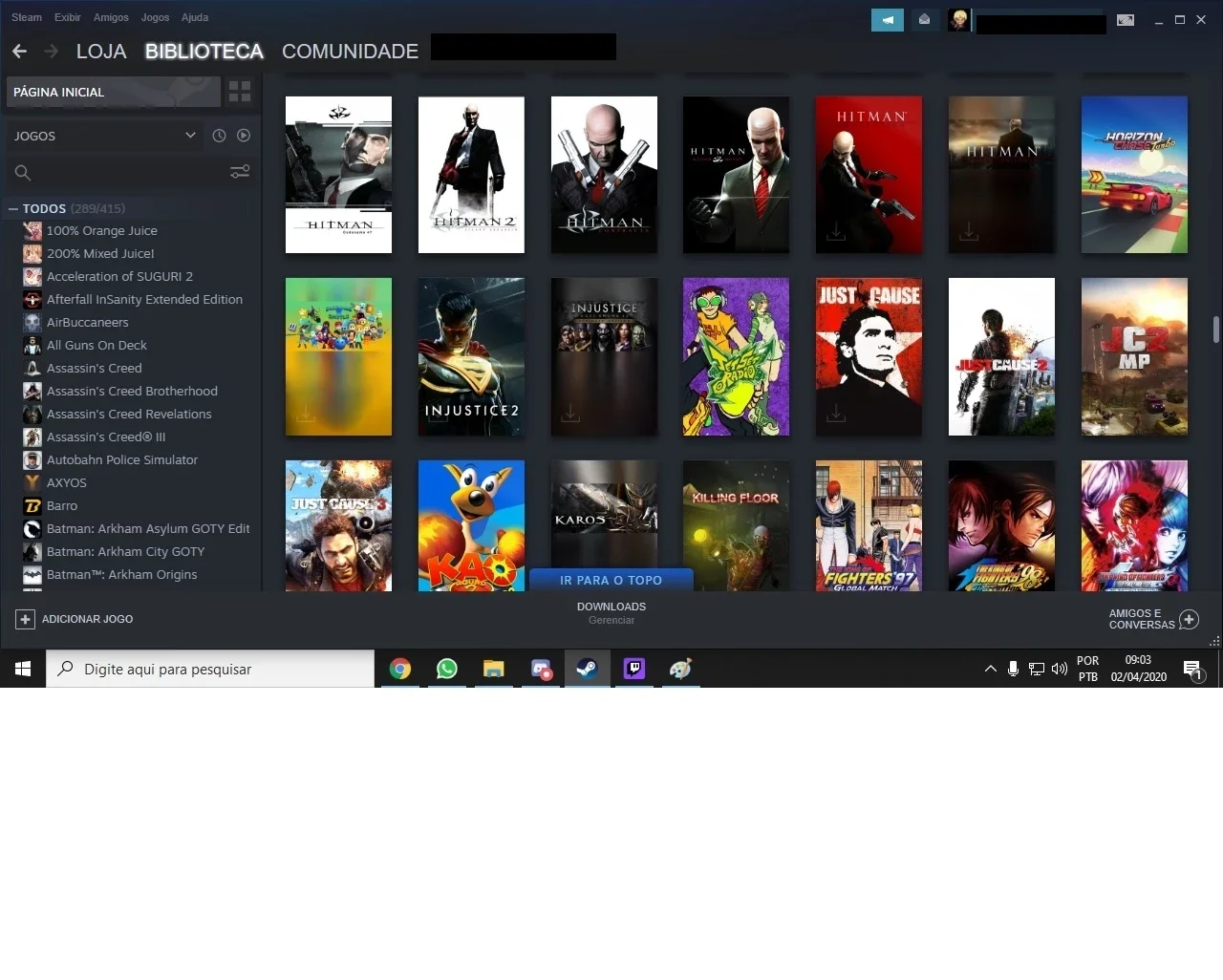The height and width of the screenshot is (980, 1223).
Task: Click the Windows taskbar search box
Action: [210, 669]
